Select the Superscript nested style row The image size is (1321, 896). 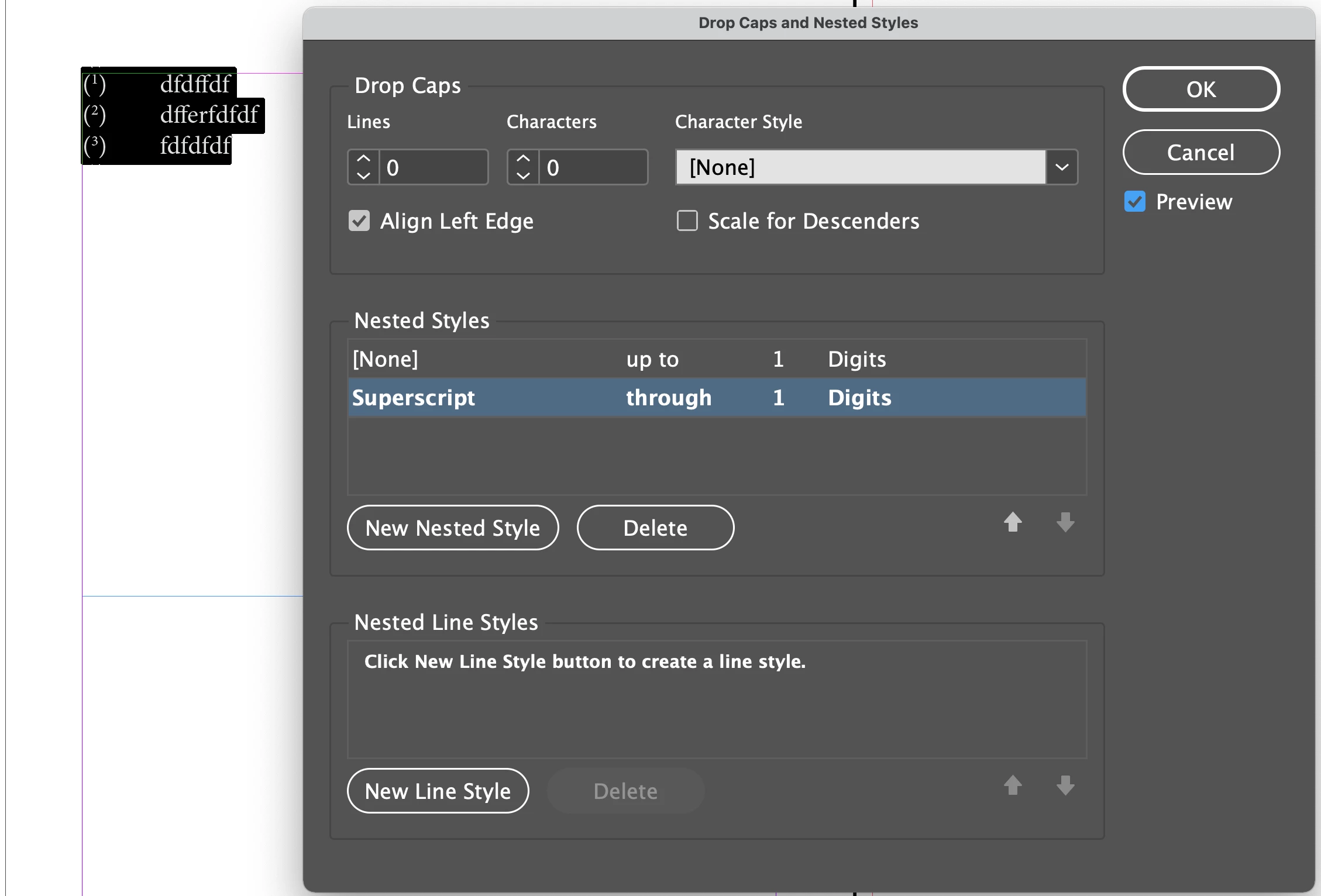[x=413, y=398]
